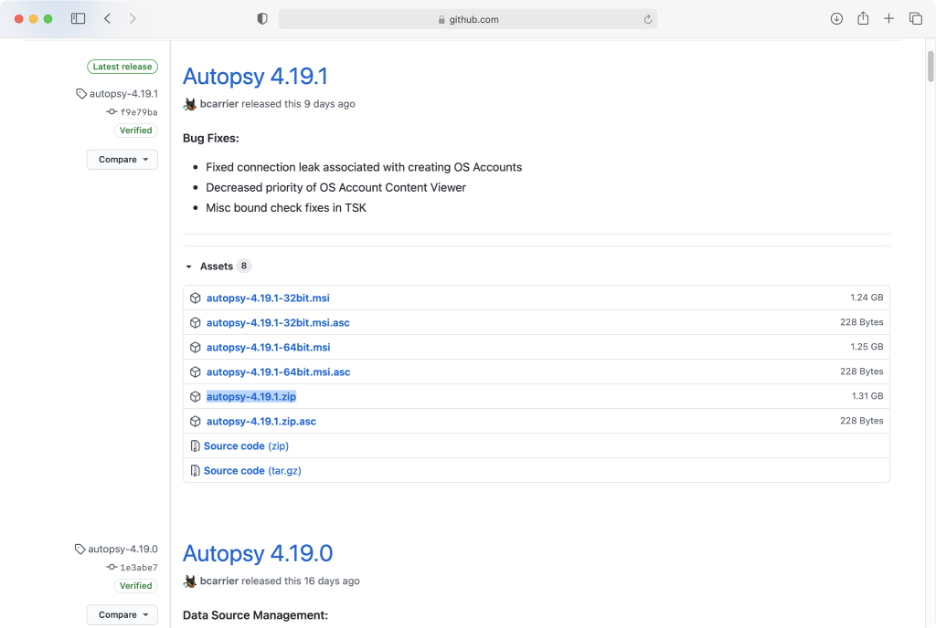Open the Autopsy 4.19.0 release title
Image resolution: width=936 pixels, height=628 pixels.
click(258, 553)
